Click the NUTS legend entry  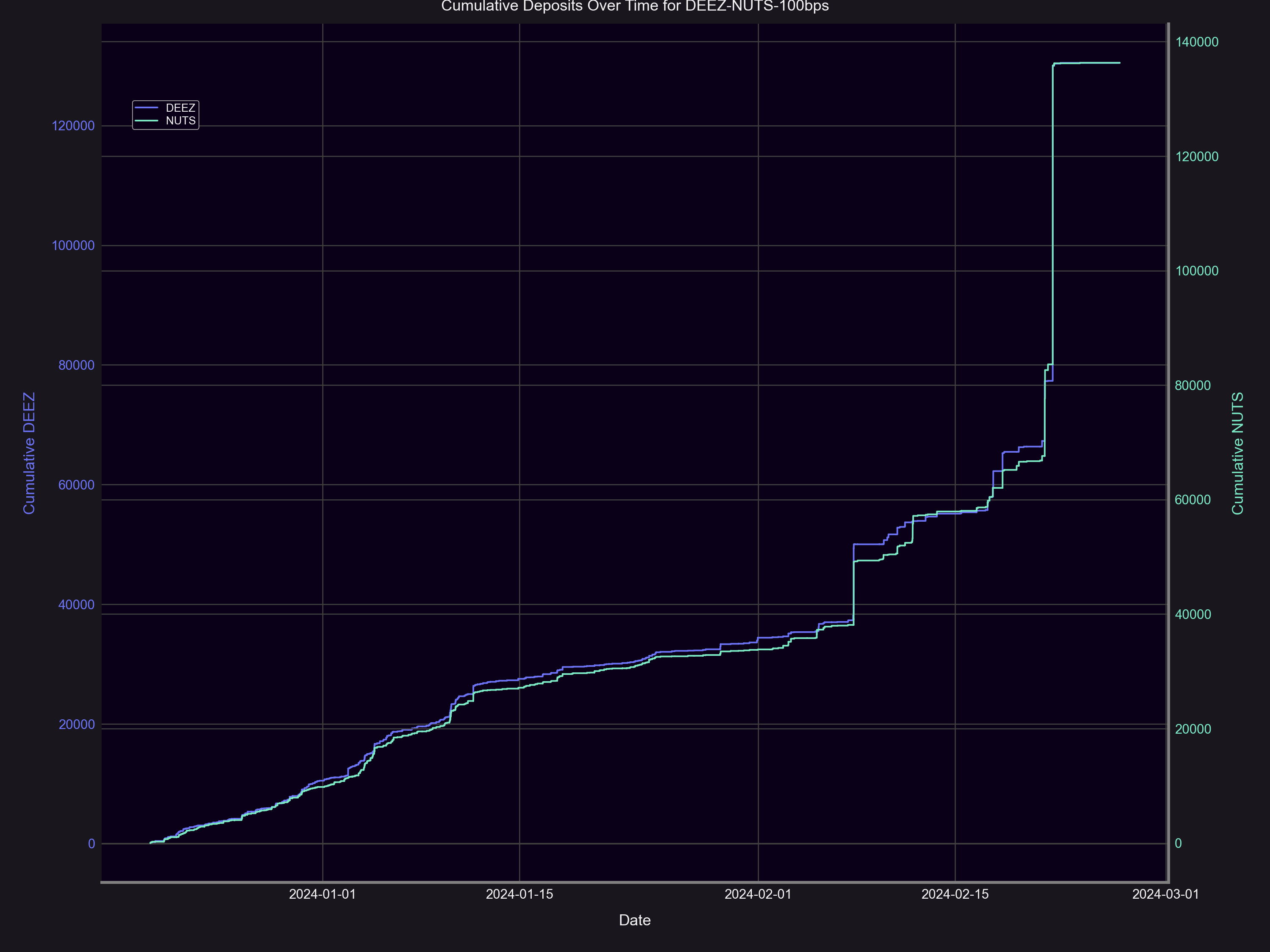pos(180,121)
